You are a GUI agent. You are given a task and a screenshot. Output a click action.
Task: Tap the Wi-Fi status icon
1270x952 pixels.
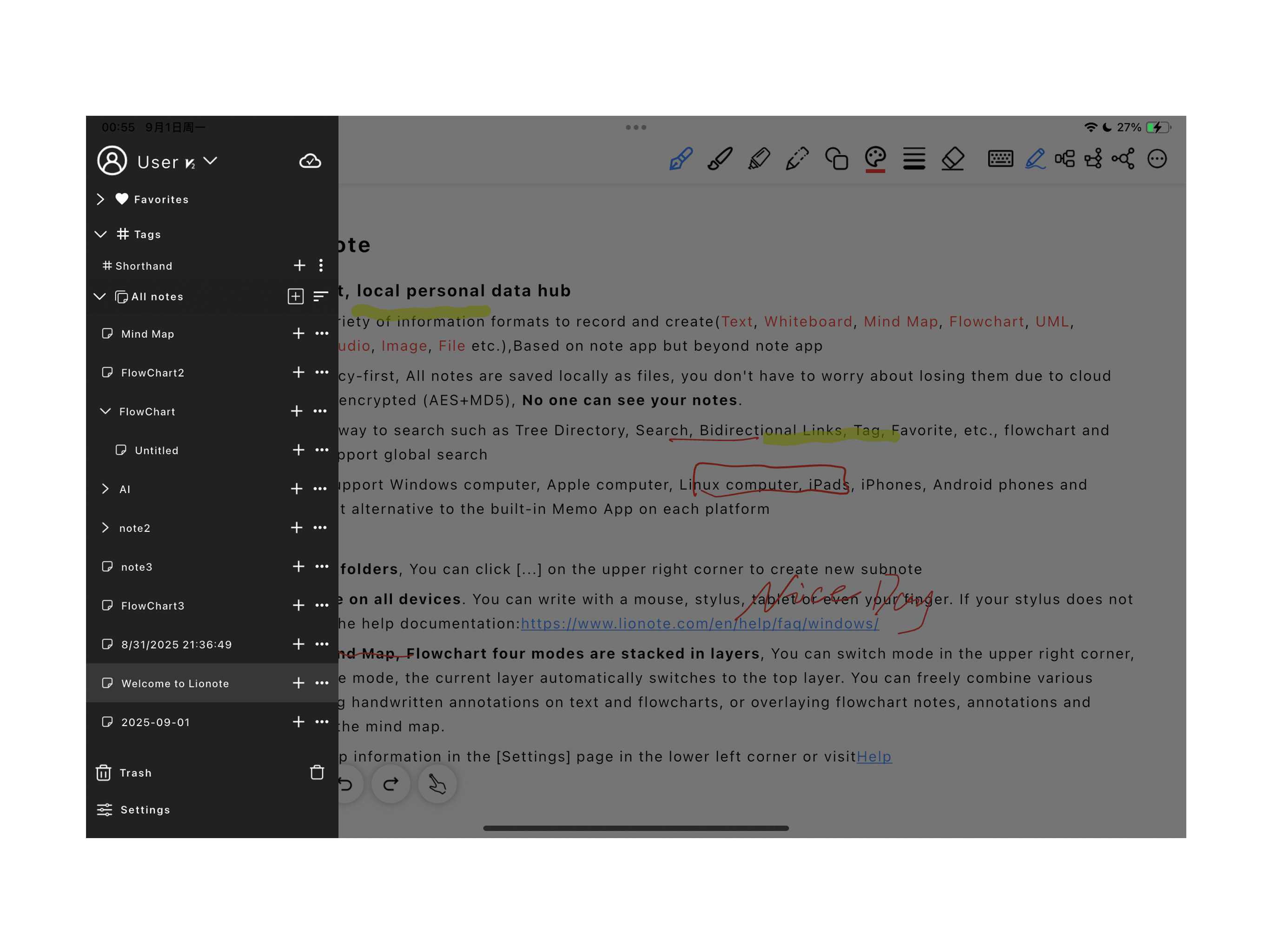(x=1090, y=127)
